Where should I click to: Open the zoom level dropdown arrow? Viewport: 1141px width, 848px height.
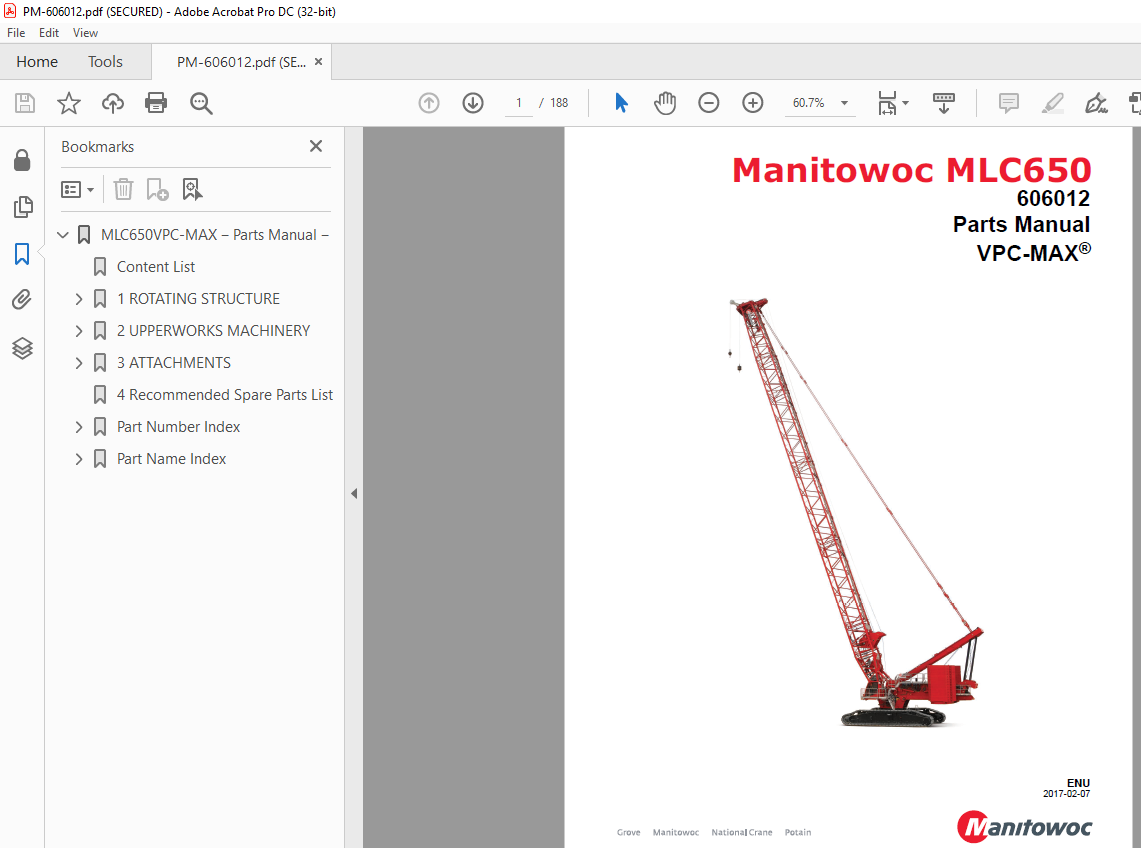coord(844,103)
